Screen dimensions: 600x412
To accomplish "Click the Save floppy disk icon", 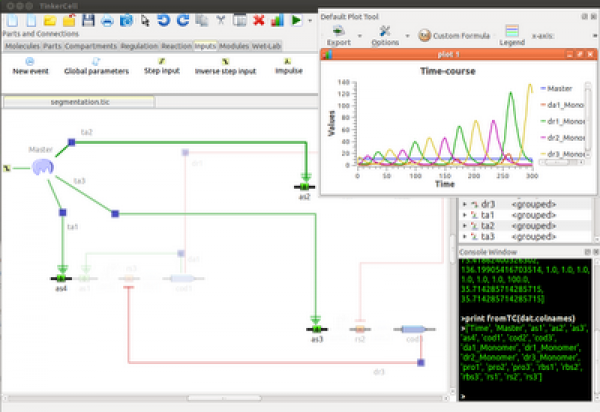I will [x=89, y=19].
